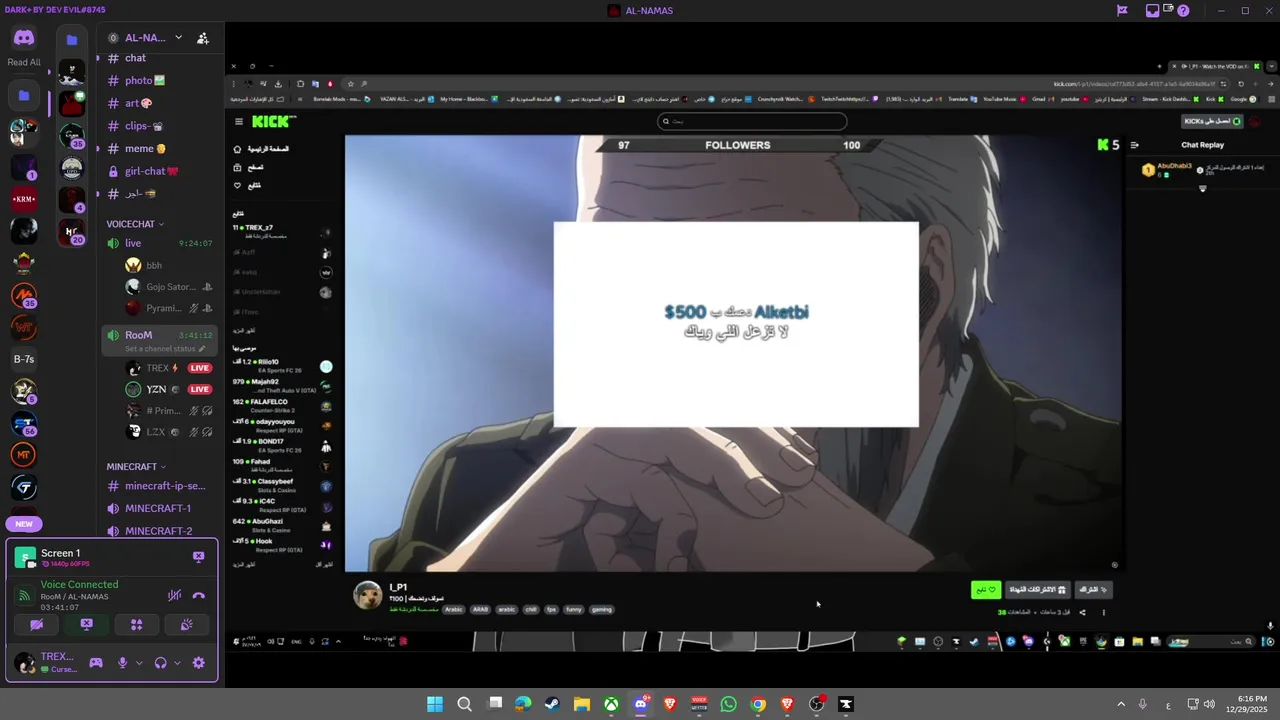Select user Gojo Sator... in live channel
Screen dimensions: 1280x720
[x=170, y=287]
